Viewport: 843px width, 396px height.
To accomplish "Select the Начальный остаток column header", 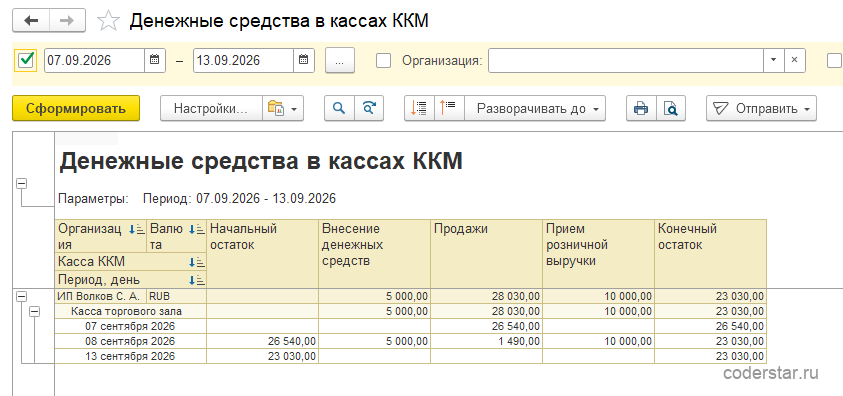I will coord(263,254).
